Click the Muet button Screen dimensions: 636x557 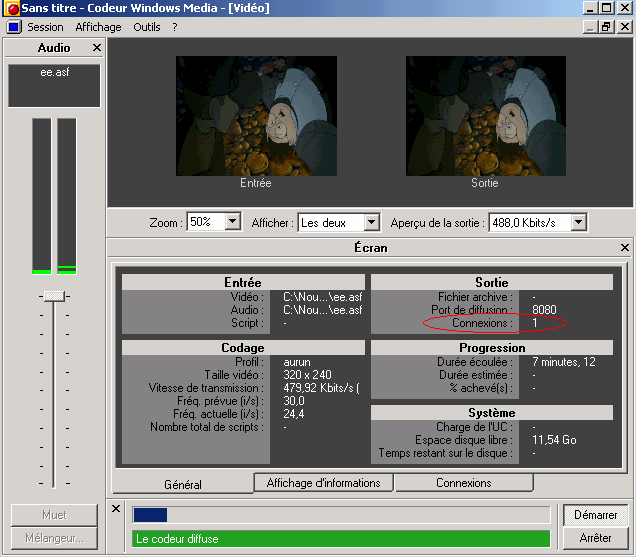click(x=54, y=515)
